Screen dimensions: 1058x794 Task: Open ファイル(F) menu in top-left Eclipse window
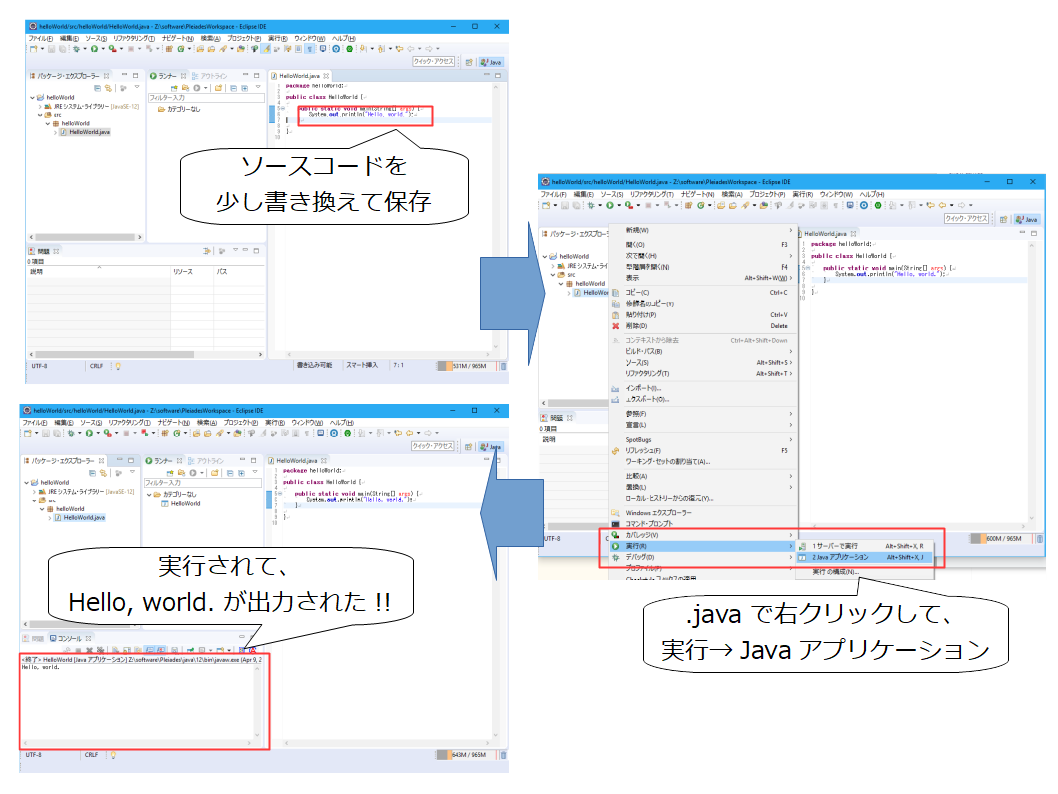pyautogui.click(x=40, y=38)
